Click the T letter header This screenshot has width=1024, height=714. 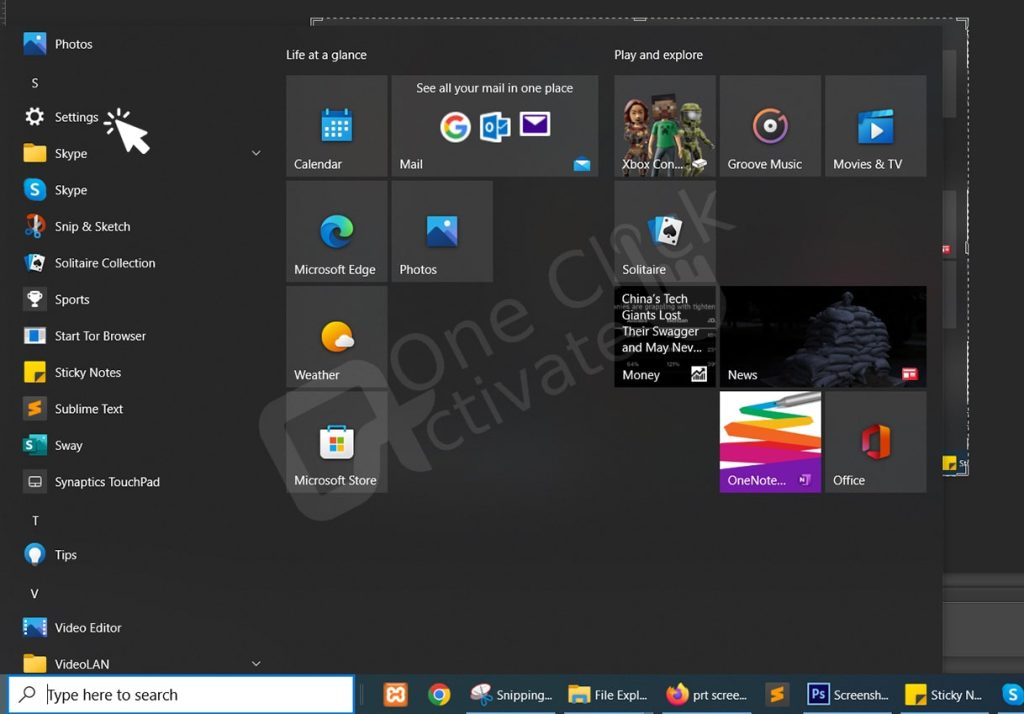click(x=35, y=521)
